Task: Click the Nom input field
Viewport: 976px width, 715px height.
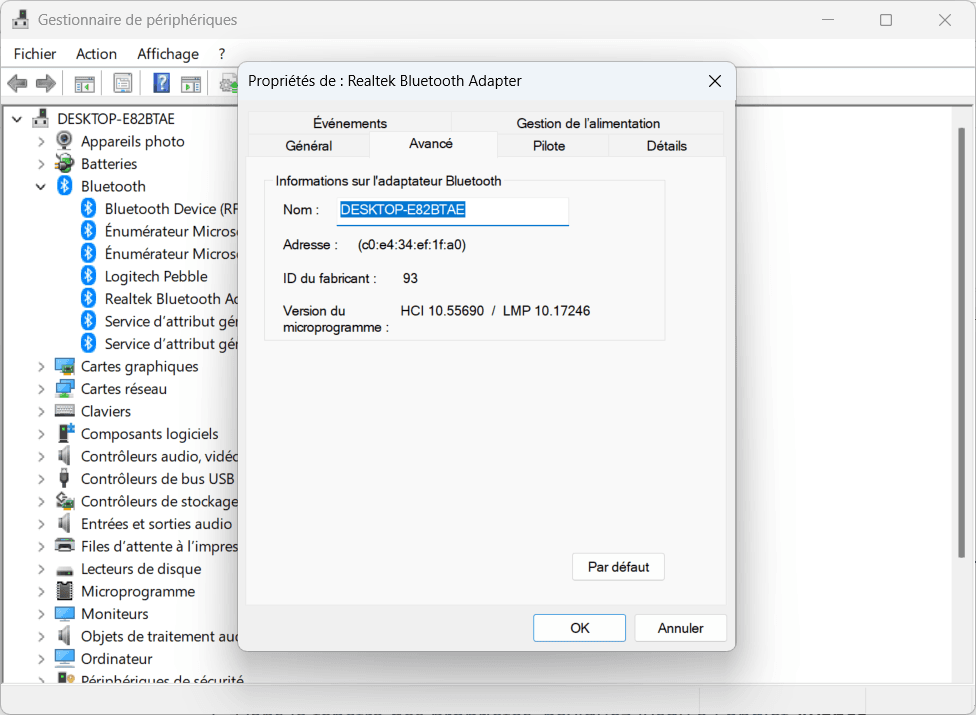Action: (453, 210)
